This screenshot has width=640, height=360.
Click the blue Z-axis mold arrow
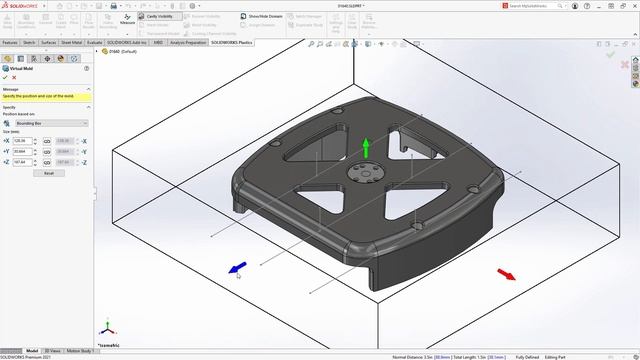[238, 267]
